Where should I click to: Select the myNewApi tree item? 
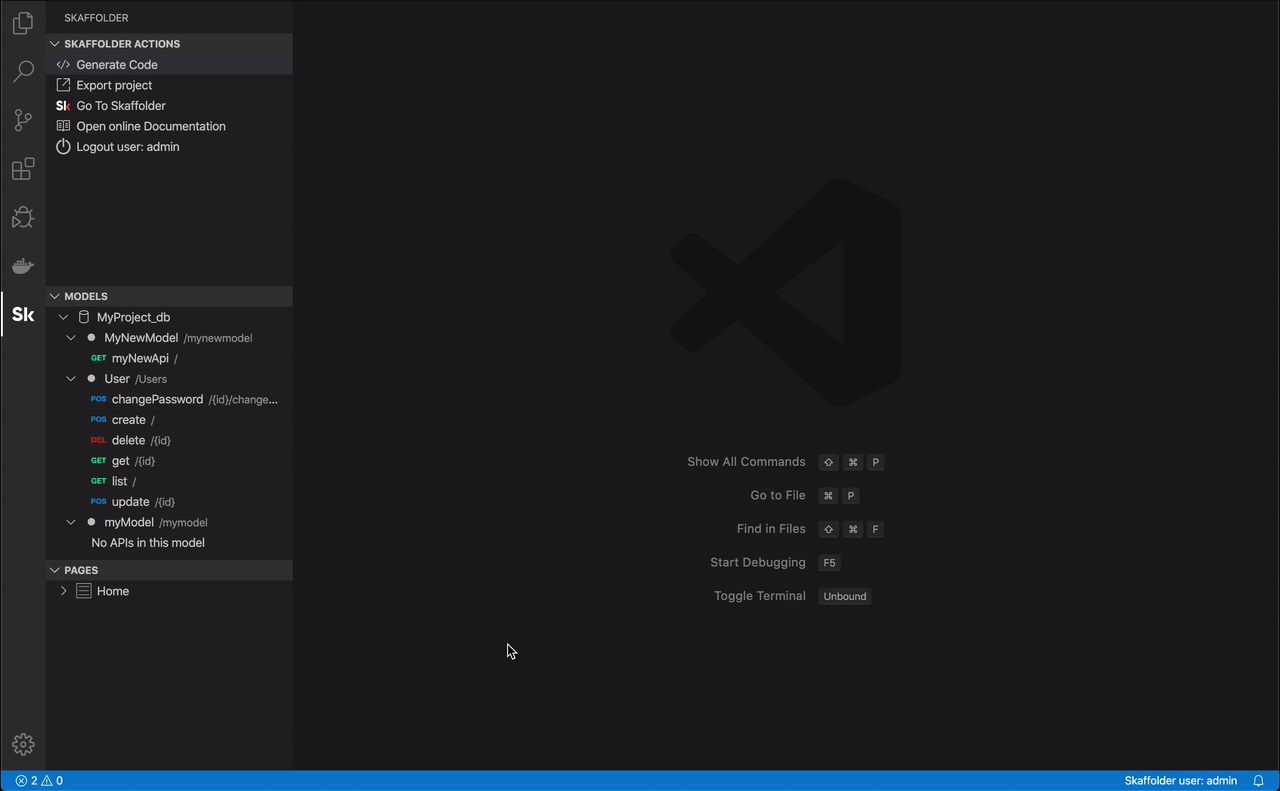[169, 358]
